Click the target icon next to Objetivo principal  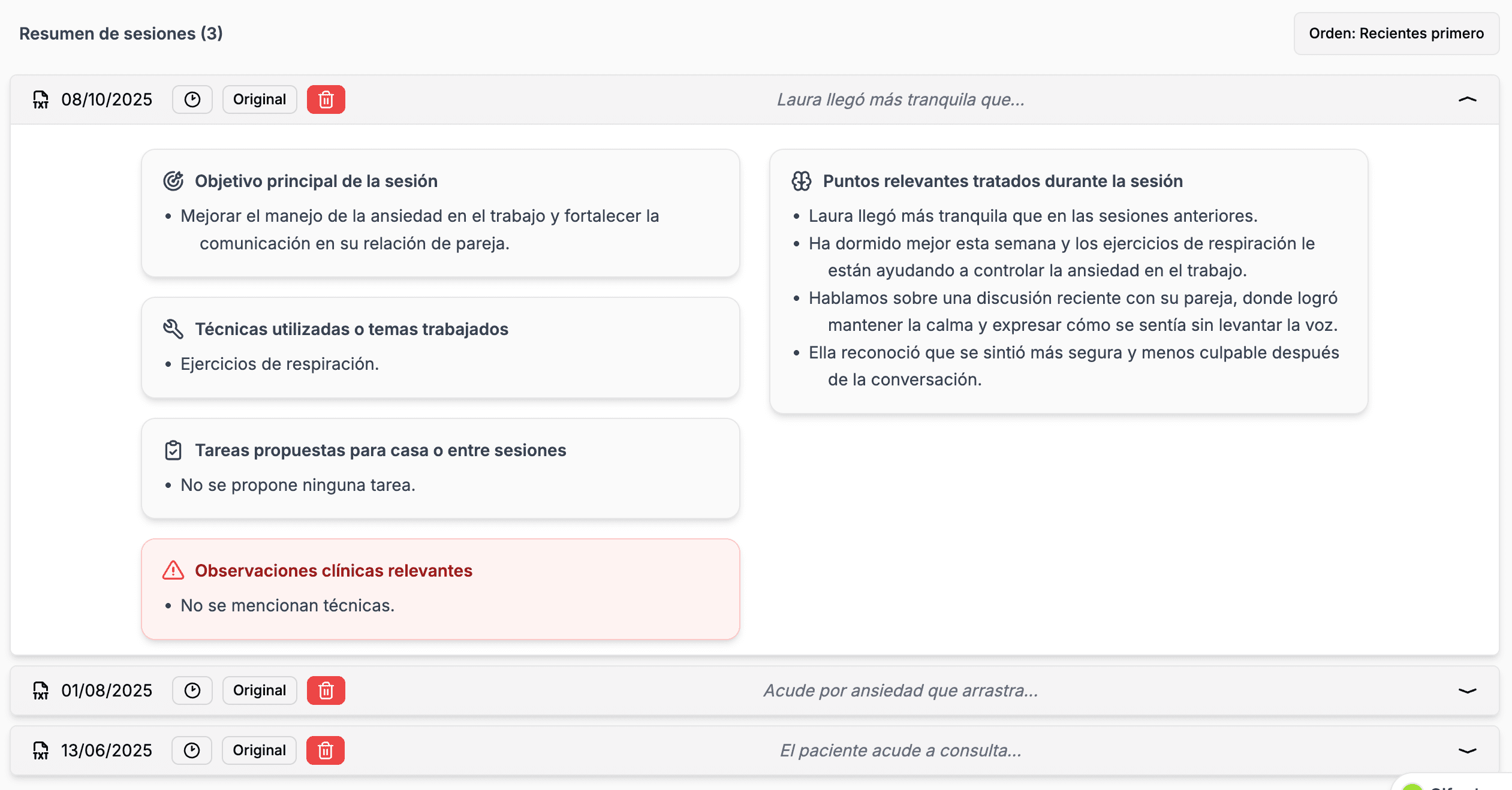173,180
